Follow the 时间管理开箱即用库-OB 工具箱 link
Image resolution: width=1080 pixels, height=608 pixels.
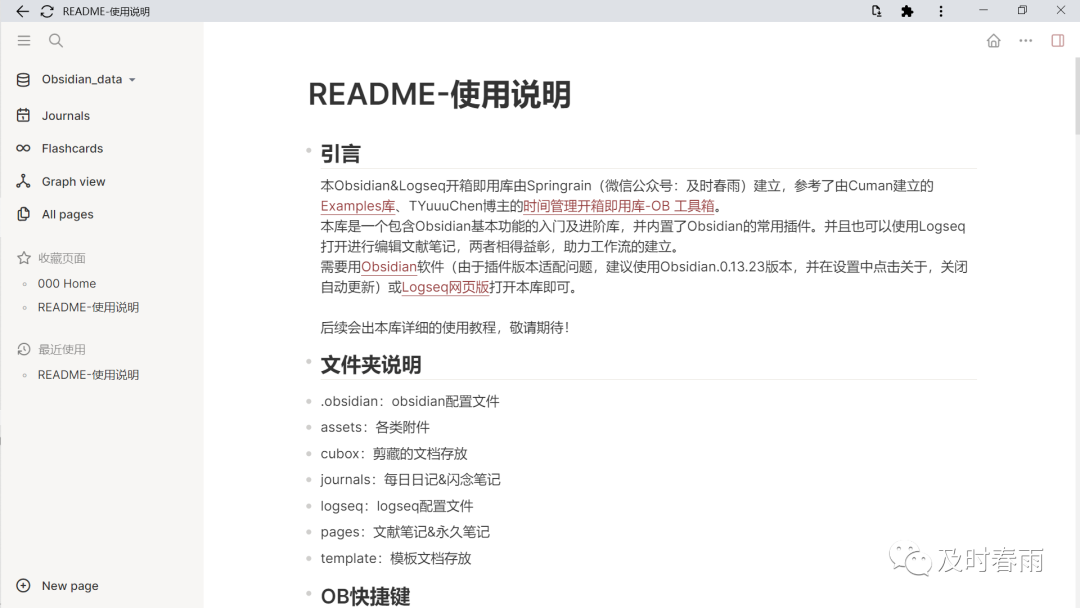point(619,206)
